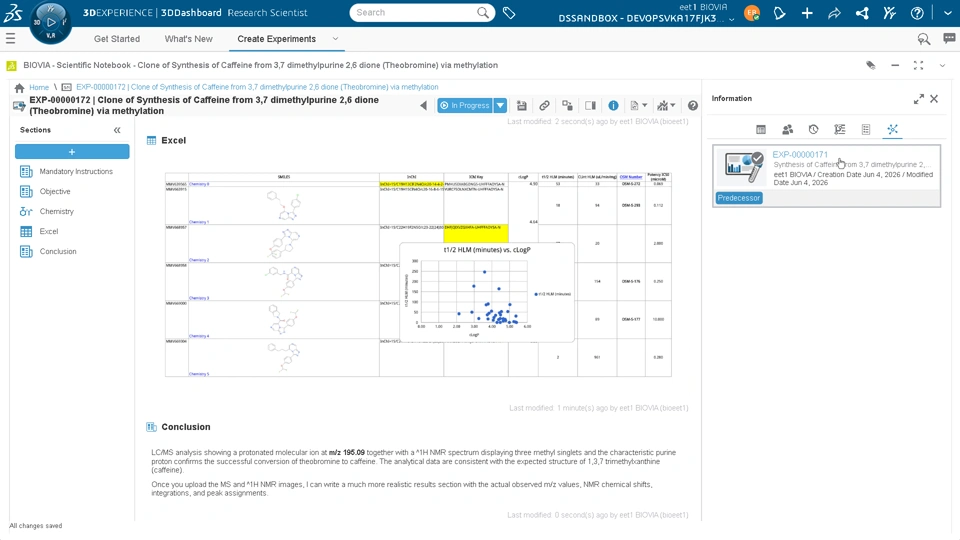Screen dimensions: 960x540
Task: Open Information list document tab
Action: (x=866, y=129)
